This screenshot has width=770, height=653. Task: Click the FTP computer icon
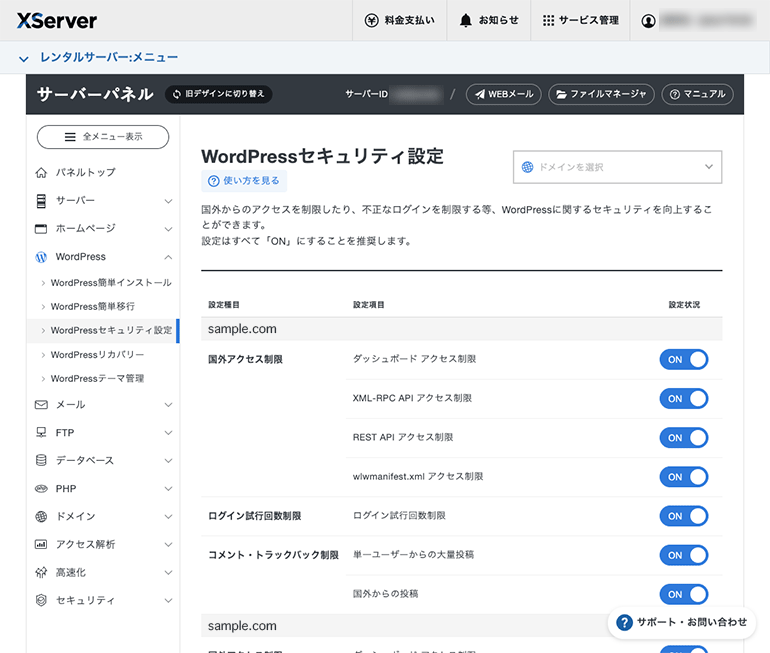pos(41,432)
